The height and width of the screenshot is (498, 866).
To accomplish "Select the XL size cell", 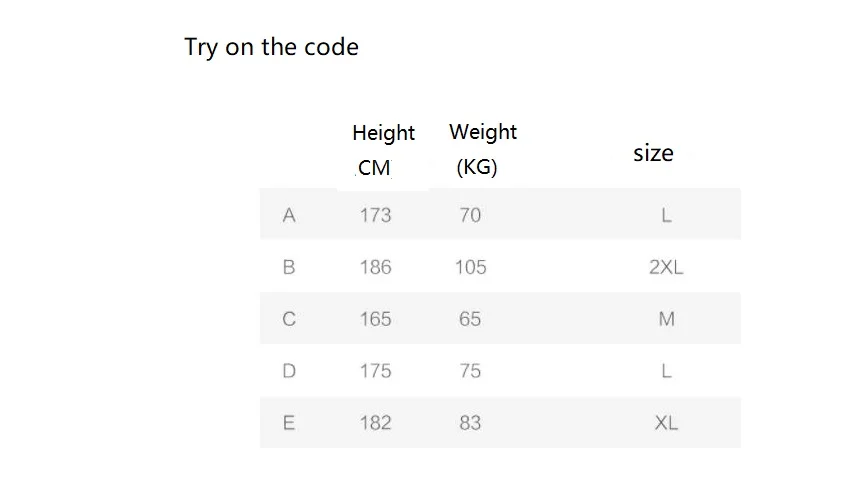I will (666, 423).
